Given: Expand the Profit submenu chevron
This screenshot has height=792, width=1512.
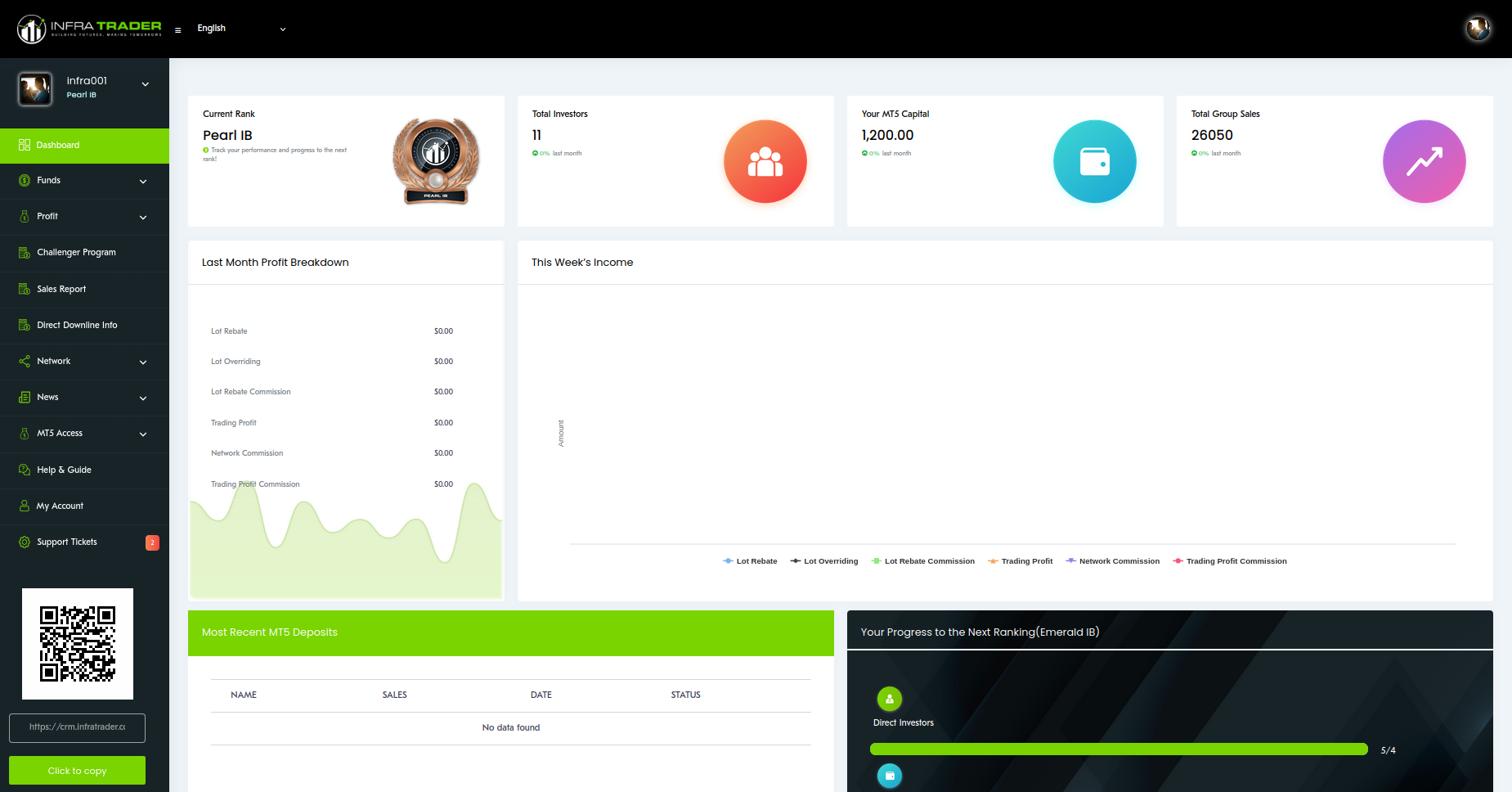Looking at the screenshot, I should point(143,218).
